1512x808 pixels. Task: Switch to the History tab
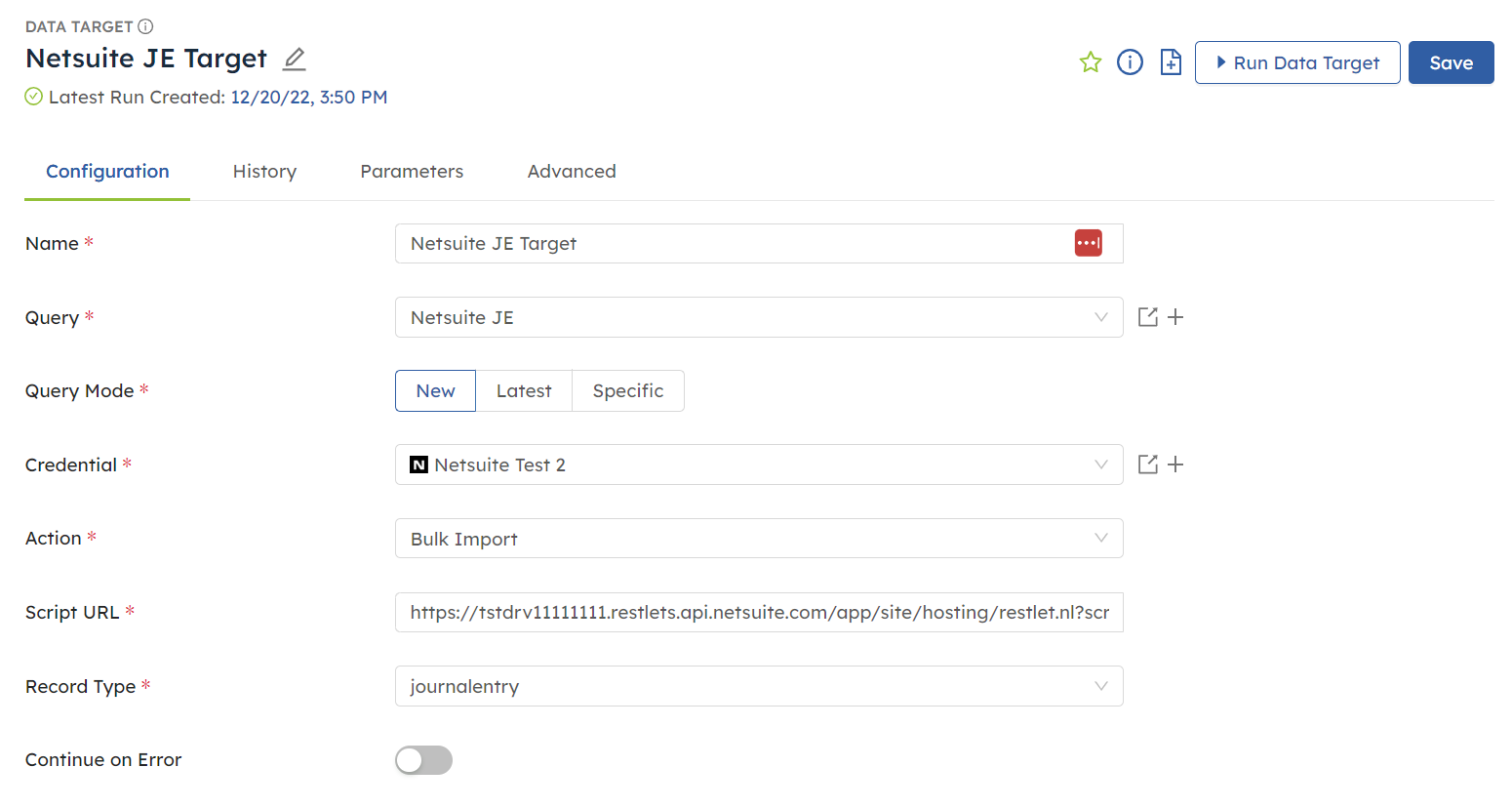[264, 171]
